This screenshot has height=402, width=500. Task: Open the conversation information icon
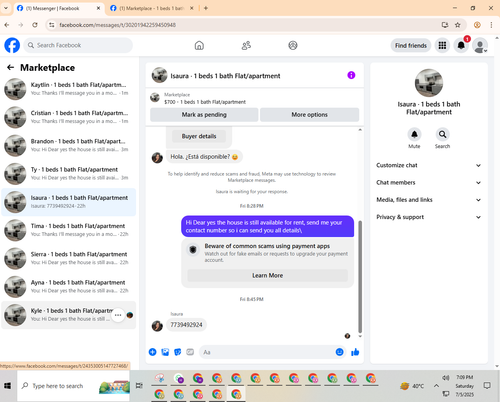tap(351, 75)
